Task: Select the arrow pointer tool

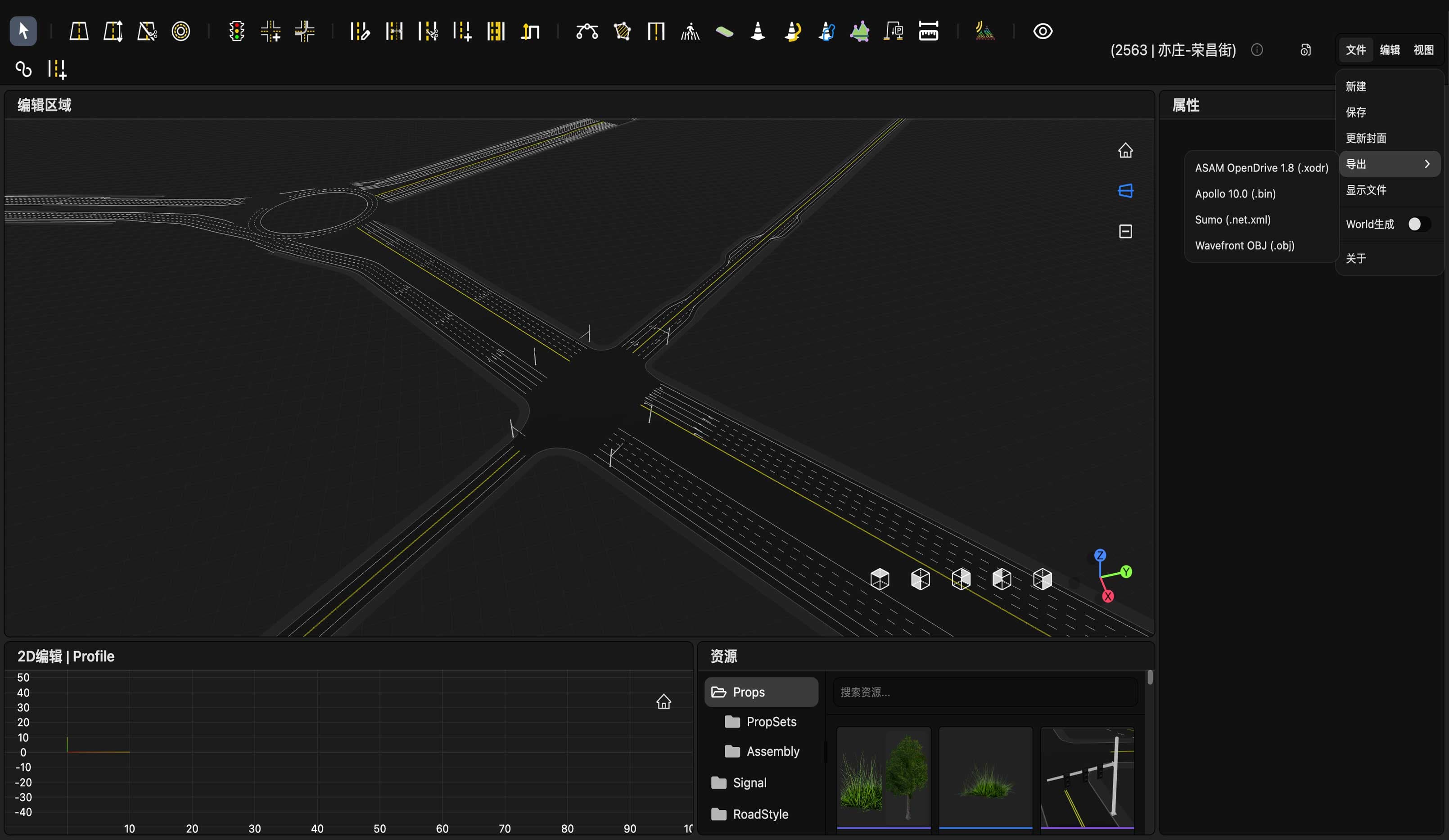Action: pyautogui.click(x=23, y=31)
